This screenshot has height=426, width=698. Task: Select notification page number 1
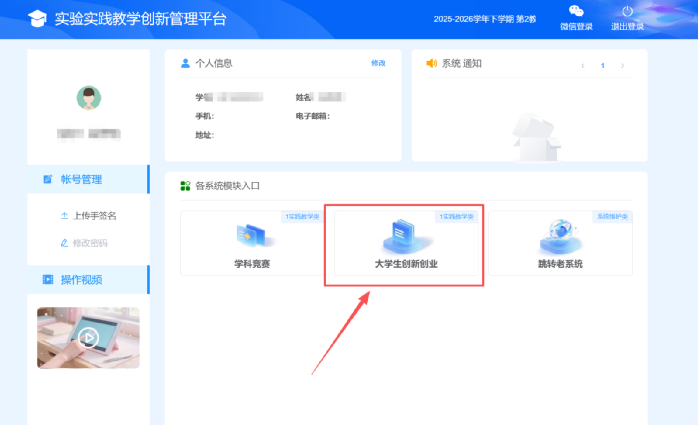(x=602, y=65)
